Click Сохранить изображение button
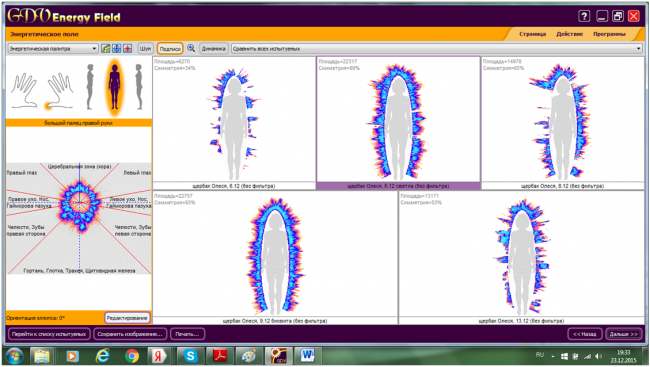This screenshot has height=367, width=650. point(130,334)
